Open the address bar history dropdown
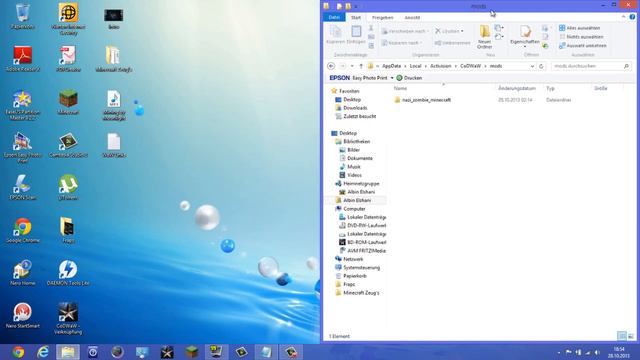The height and width of the screenshot is (360, 640). [x=532, y=66]
